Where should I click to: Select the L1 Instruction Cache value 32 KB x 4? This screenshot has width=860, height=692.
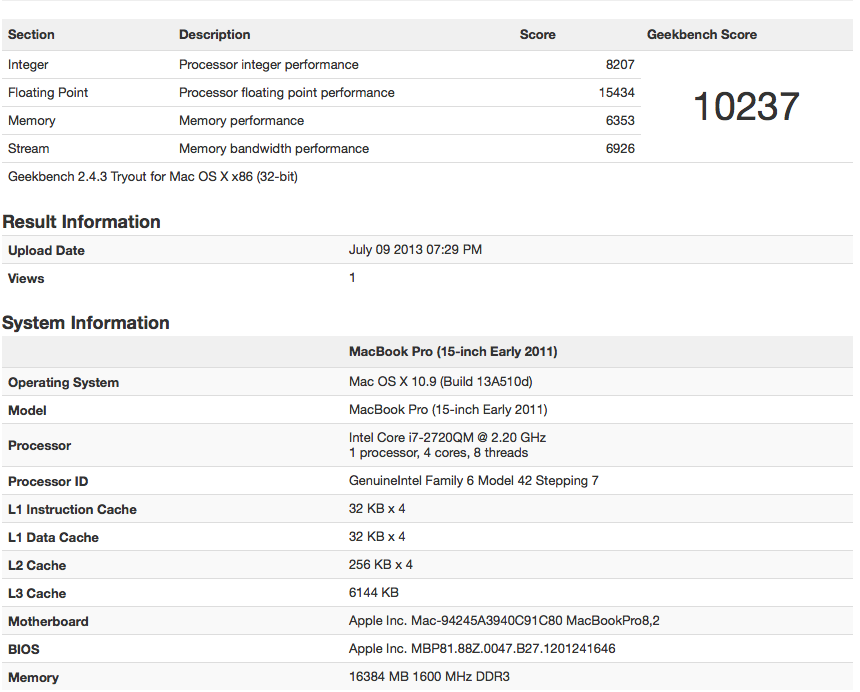click(x=377, y=509)
